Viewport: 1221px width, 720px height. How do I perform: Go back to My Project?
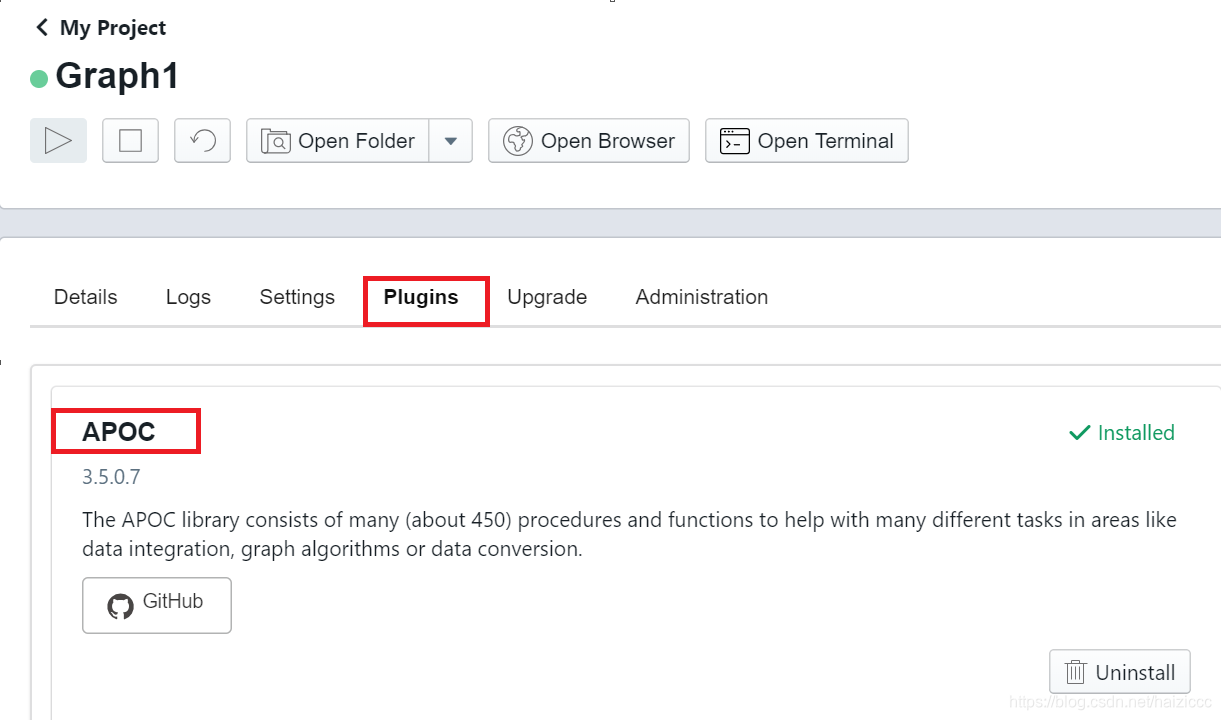tap(100, 28)
